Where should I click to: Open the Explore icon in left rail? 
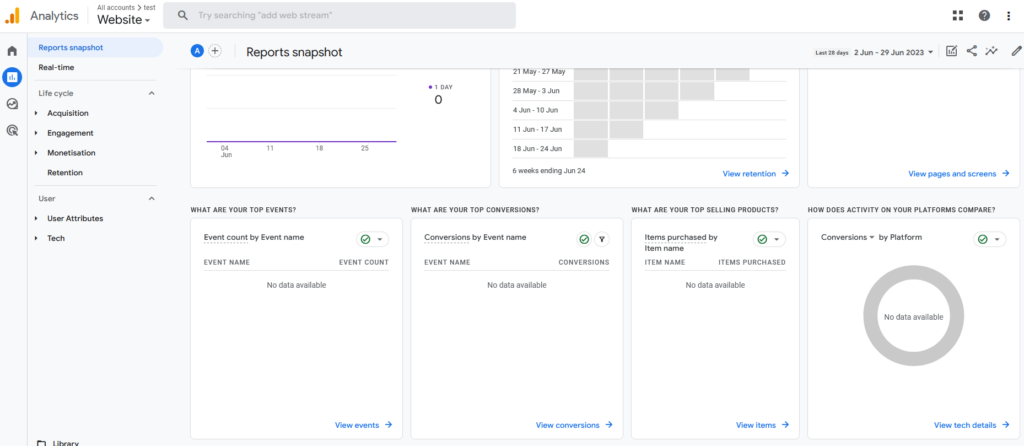pos(12,103)
